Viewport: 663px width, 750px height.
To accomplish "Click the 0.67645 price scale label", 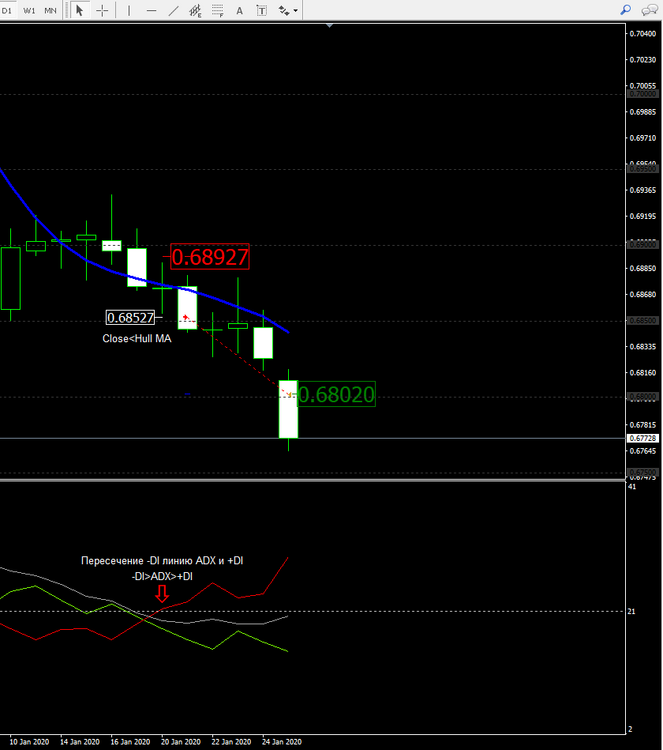I will pos(642,451).
